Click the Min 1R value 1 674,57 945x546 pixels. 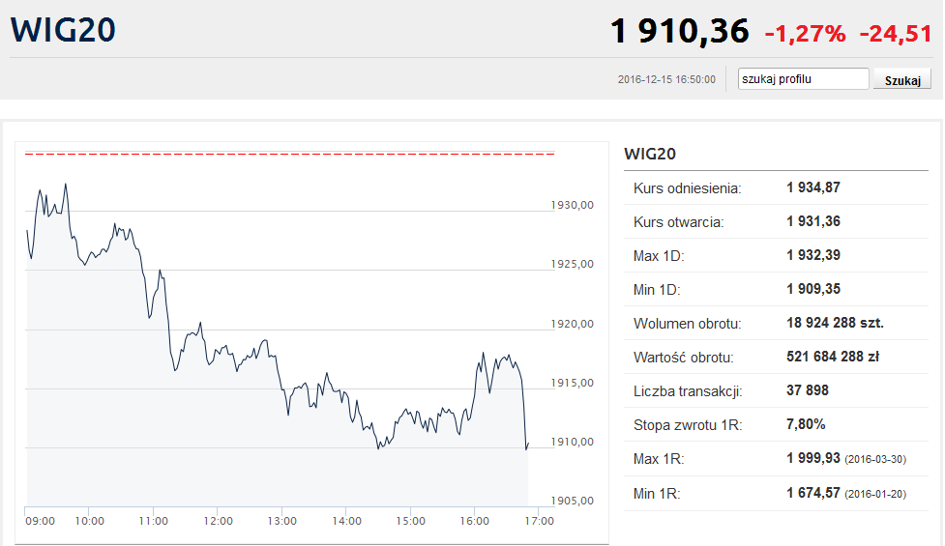coord(813,492)
